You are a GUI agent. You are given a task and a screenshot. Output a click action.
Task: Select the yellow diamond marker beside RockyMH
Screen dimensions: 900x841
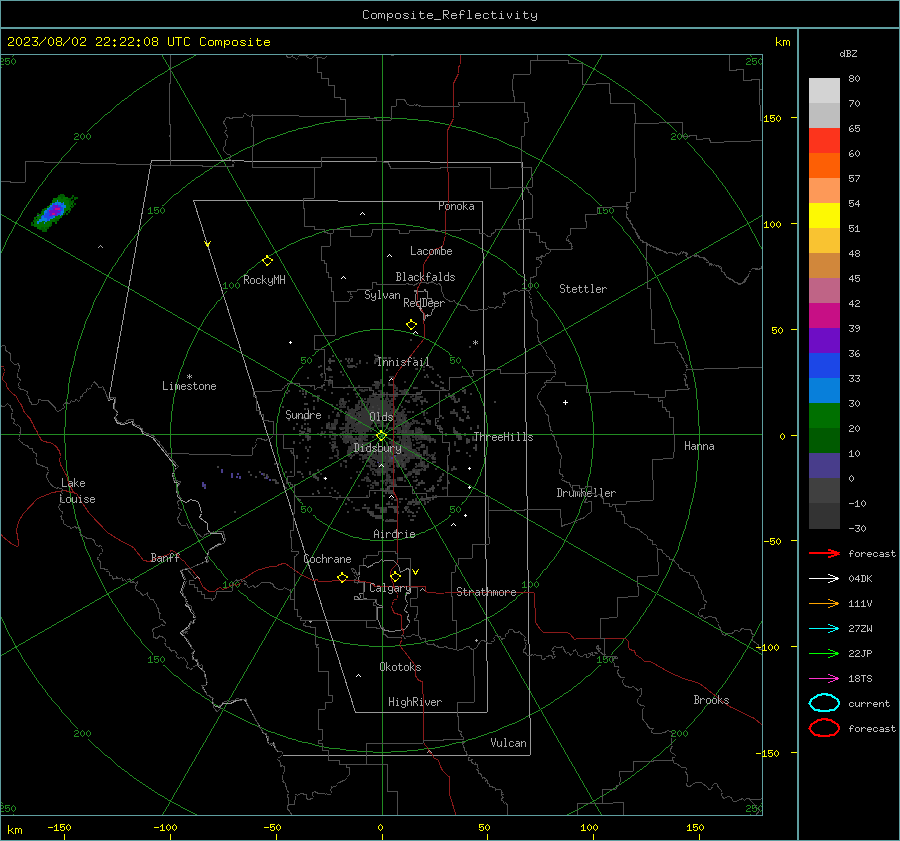[267, 261]
